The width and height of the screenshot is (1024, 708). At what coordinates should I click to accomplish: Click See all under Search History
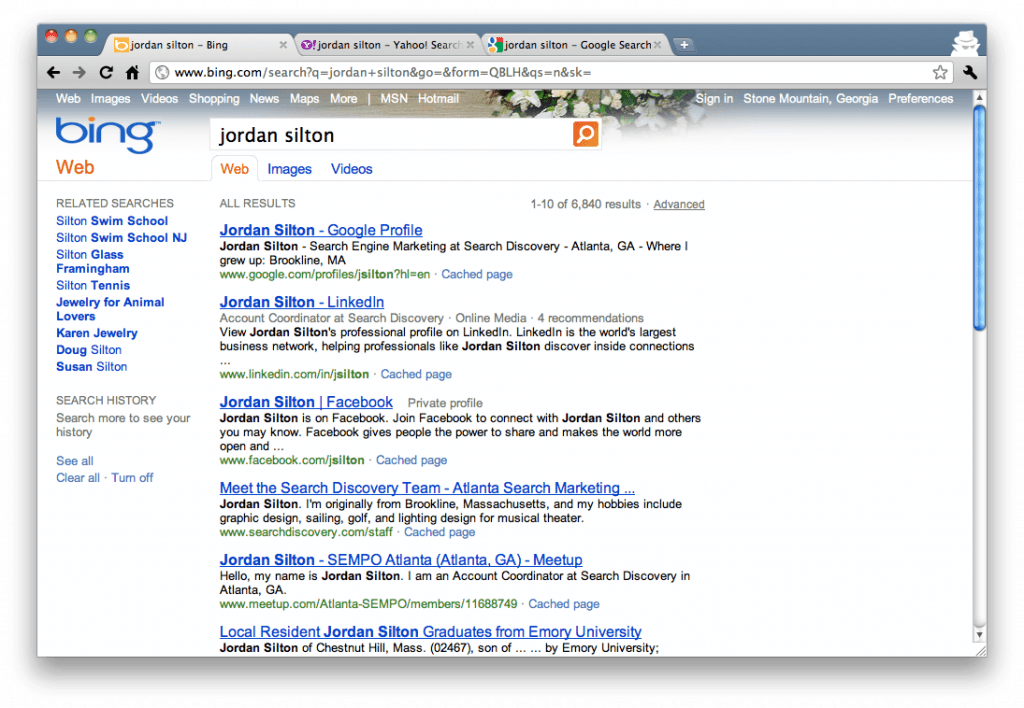click(x=74, y=461)
